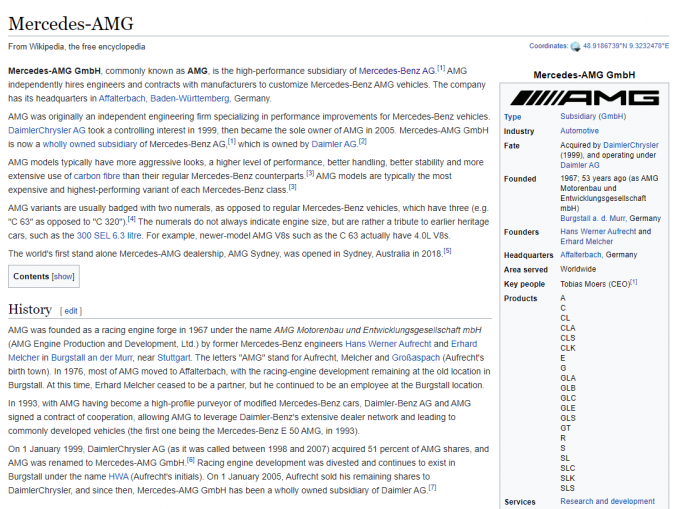Open coordinates link 48.9186739°N 9.3232478°E
The height and width of the screenshot is (509, 678).
[626, 46]
